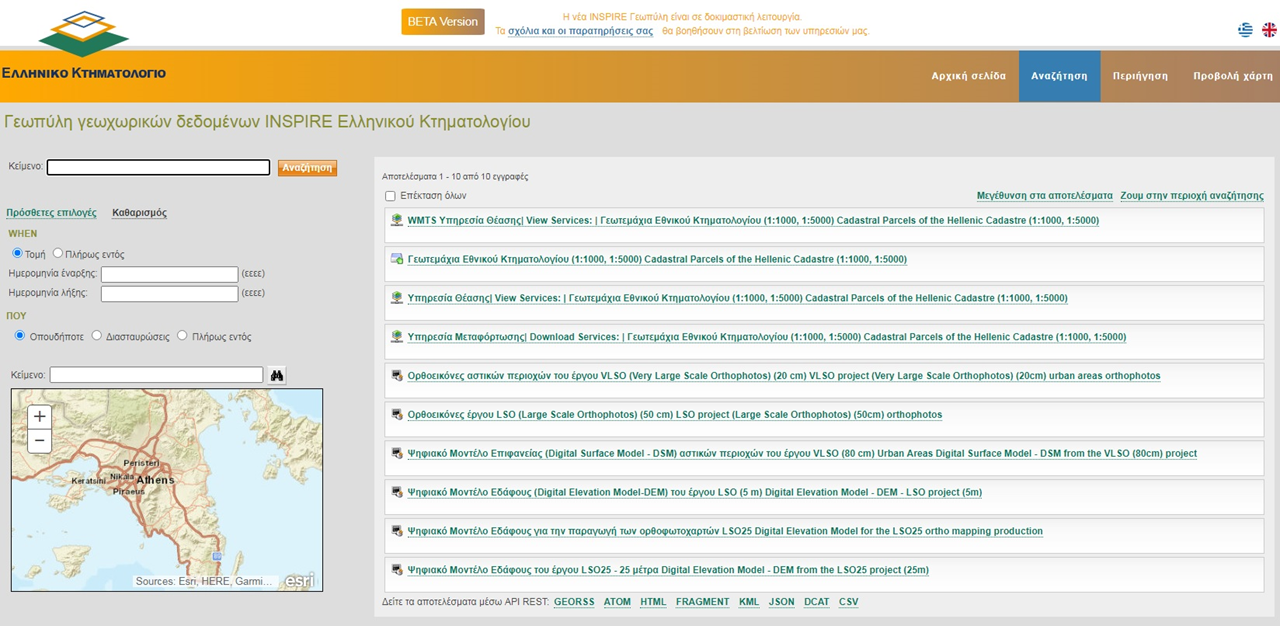Switch to English using the UK flag
Image resolution: width=1280 pixels, height=626 pixels.
pyautogui.click(x=1269, y=30)
